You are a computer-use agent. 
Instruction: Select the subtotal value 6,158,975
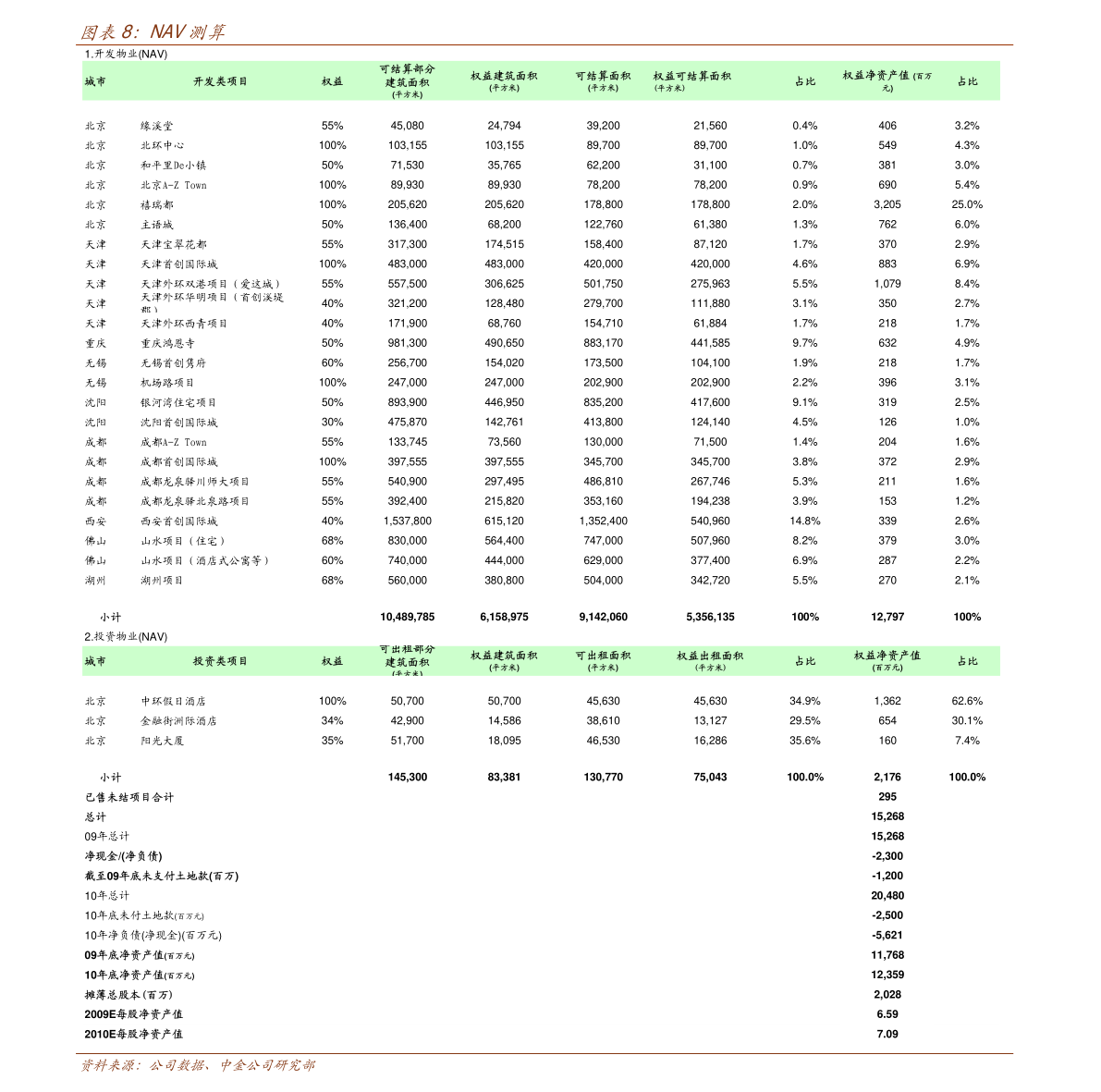click(x=504, y=617)
